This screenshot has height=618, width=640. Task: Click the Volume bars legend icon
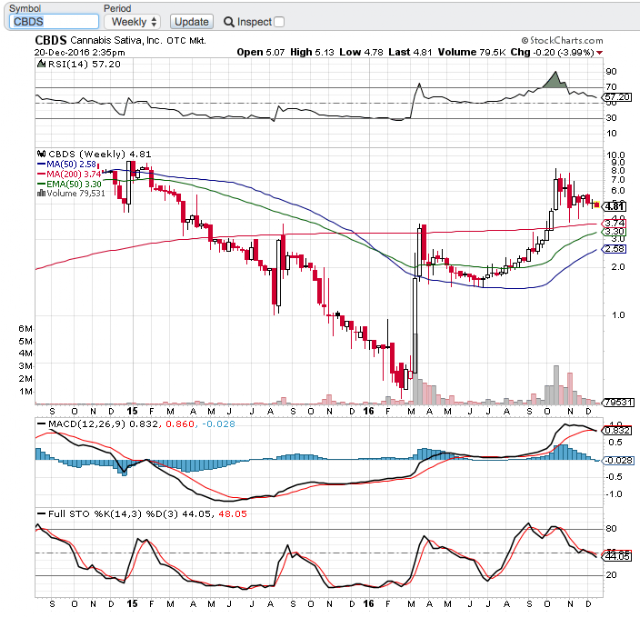pyautogui.click(x=41, y=193)
